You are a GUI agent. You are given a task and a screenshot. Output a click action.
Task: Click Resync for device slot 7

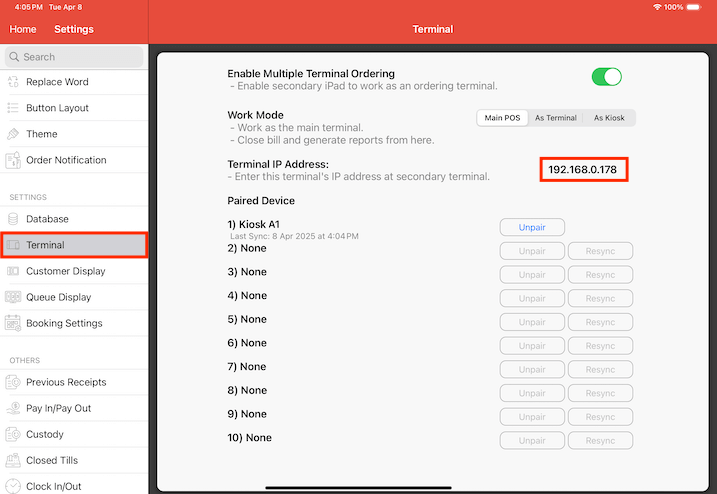coord(600,370)
